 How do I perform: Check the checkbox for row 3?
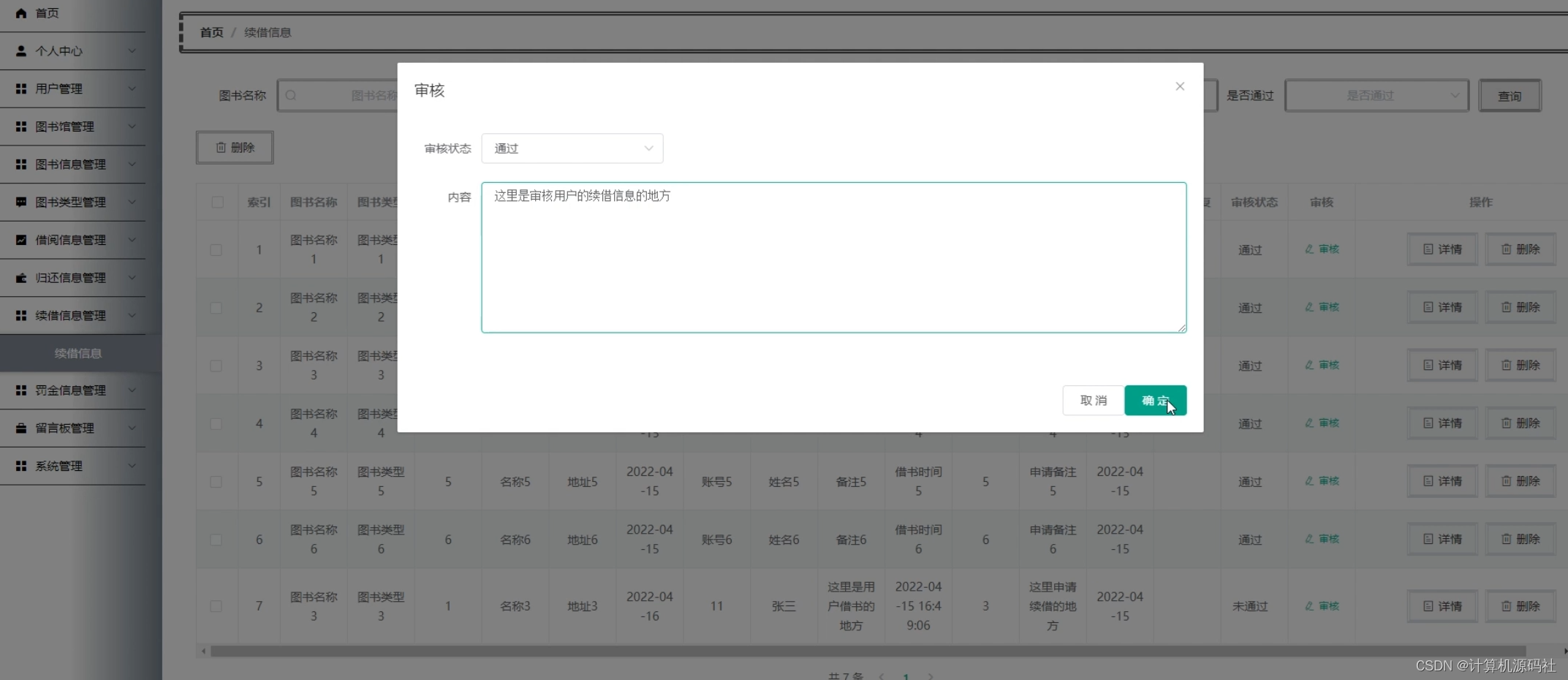[x=216, y=366]
